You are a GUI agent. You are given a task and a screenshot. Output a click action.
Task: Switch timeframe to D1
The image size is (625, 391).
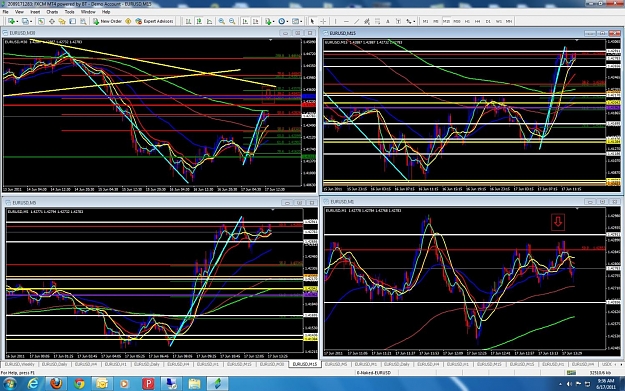click(488, 21)
